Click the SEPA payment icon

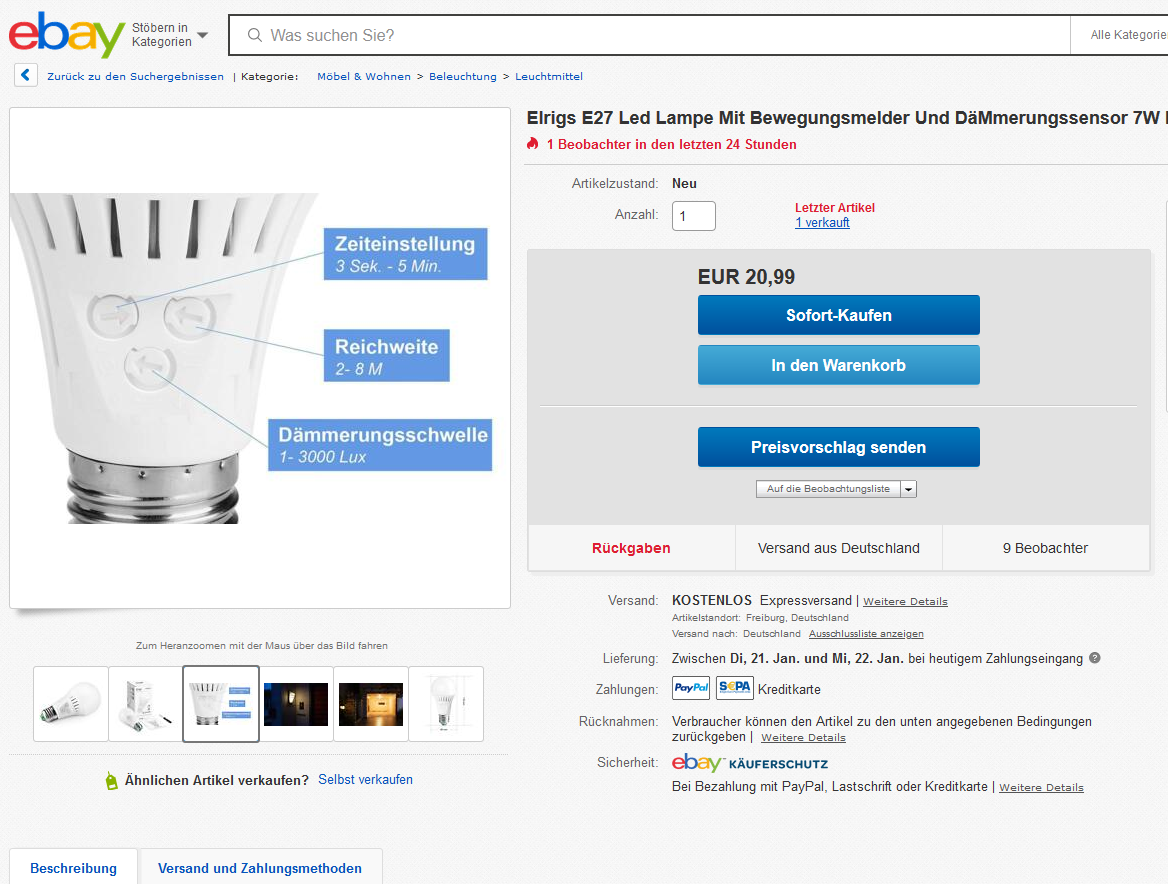tap(734, 688)
